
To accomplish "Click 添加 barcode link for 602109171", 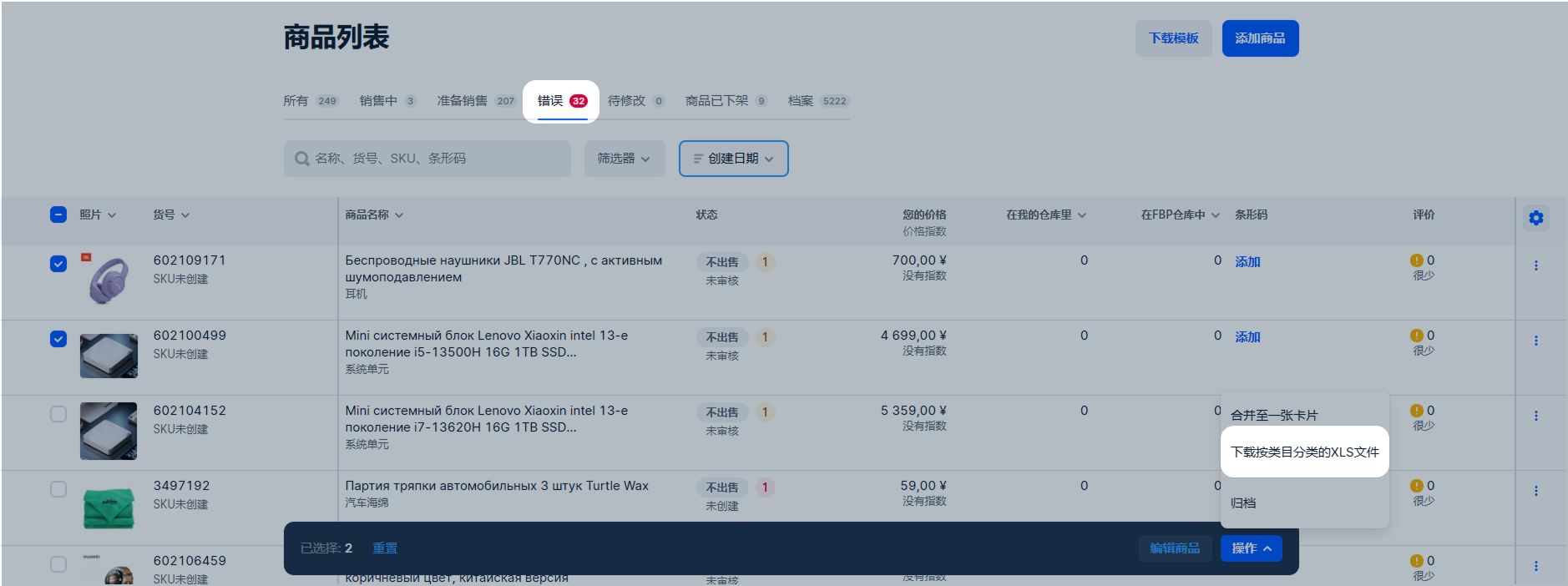I will click(x=1247, y=262).
